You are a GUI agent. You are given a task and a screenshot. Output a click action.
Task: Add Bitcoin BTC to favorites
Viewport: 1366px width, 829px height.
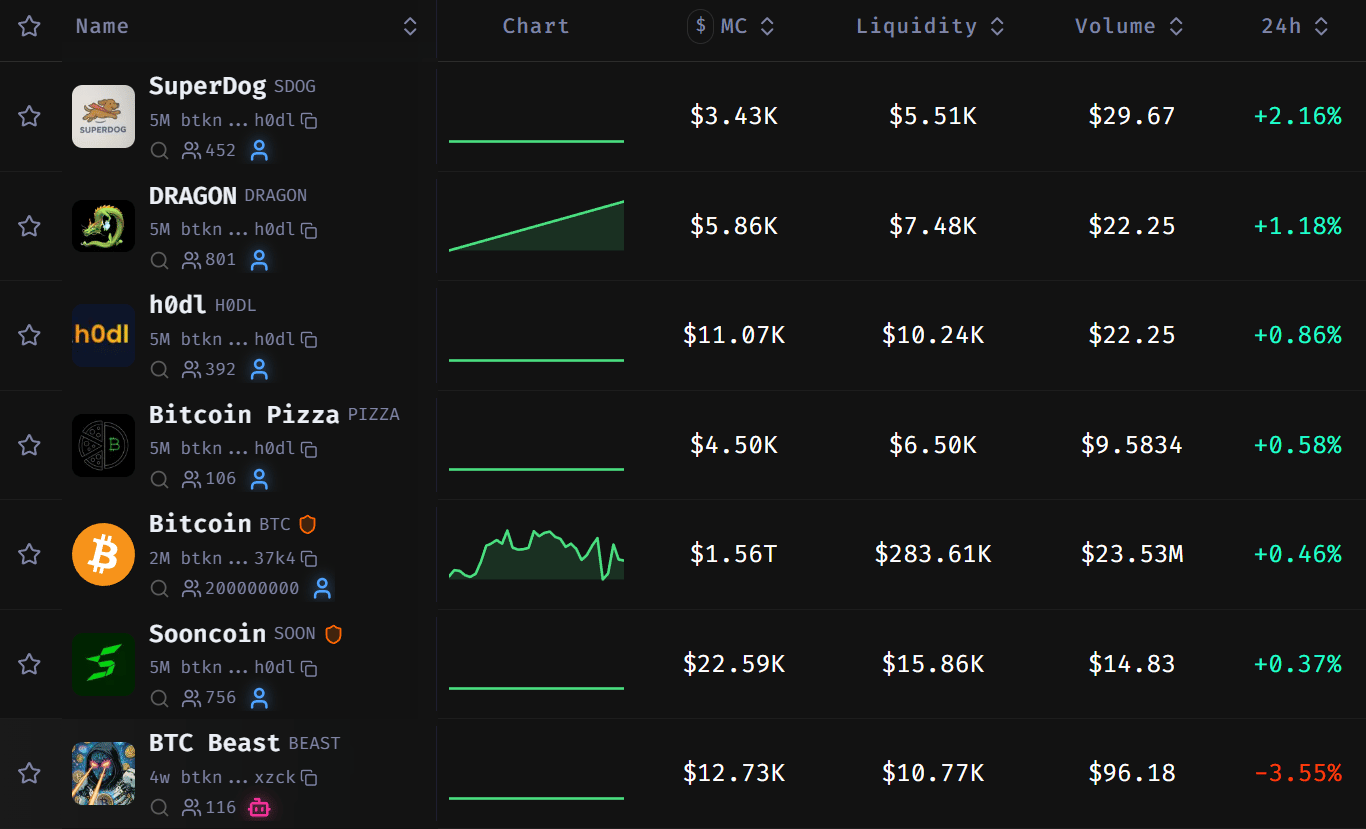tap(29, 554)
